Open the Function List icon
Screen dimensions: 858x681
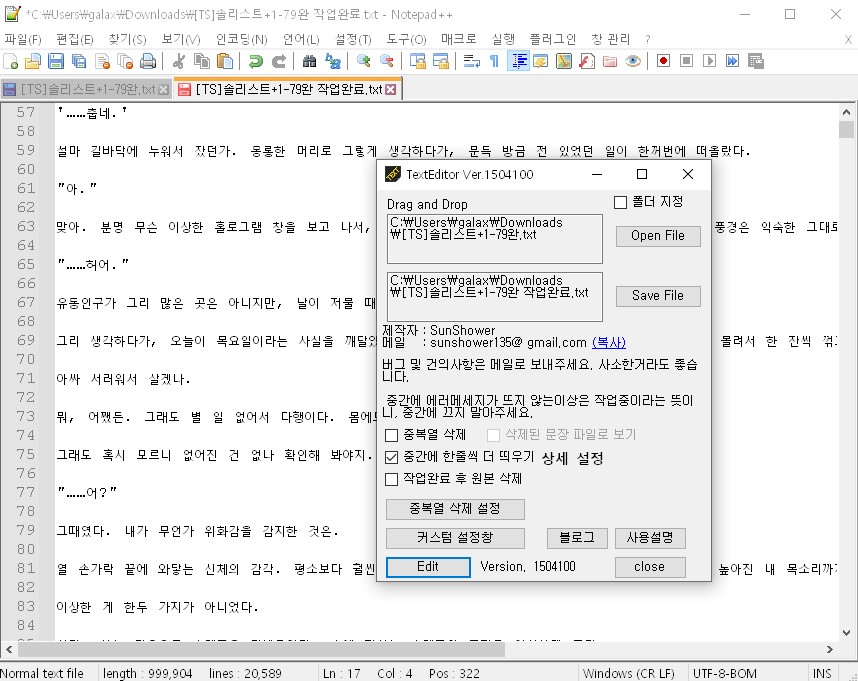click(x=587, y=61)
